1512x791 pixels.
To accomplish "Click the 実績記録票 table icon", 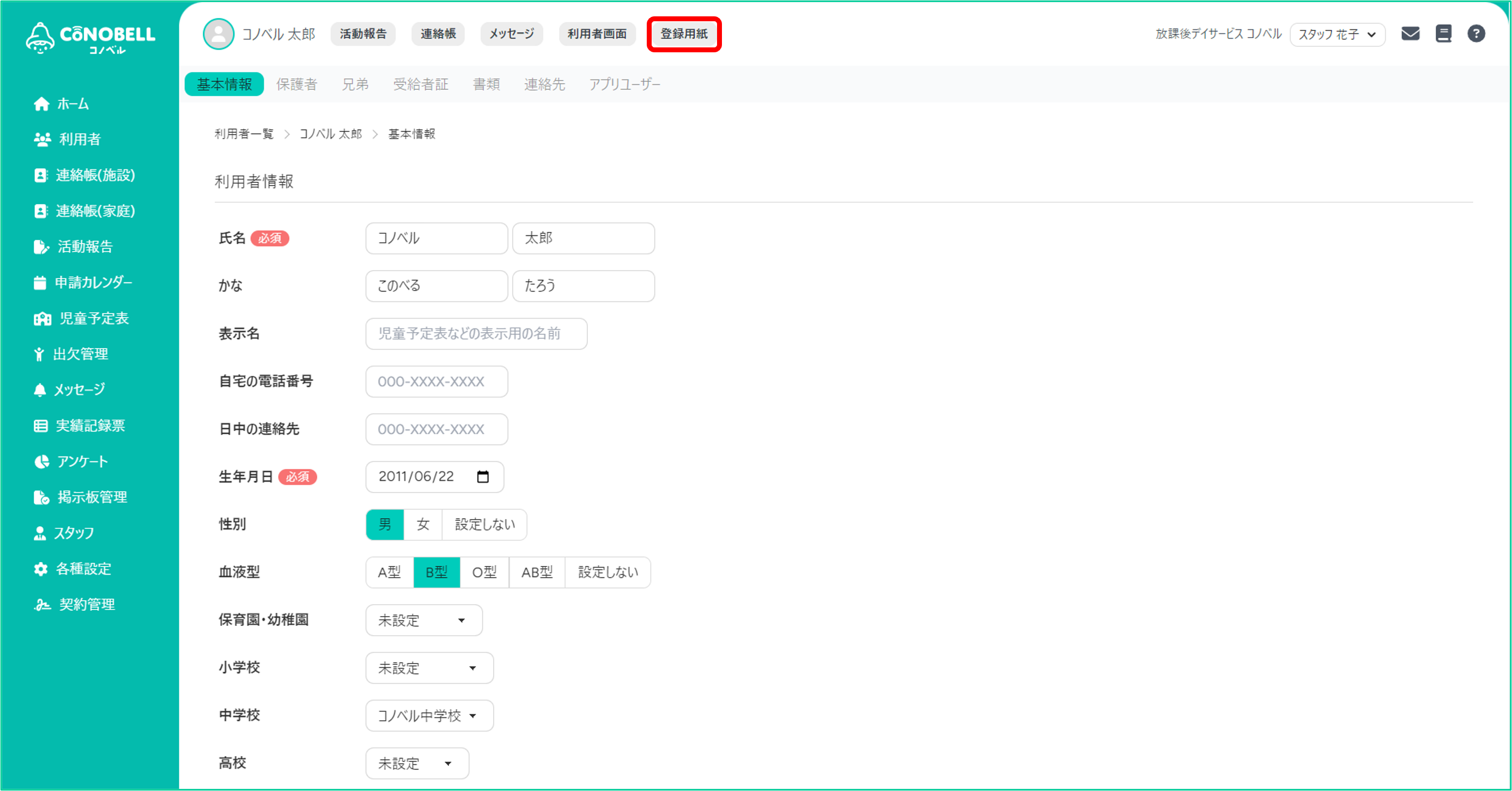I will point(40,425).
